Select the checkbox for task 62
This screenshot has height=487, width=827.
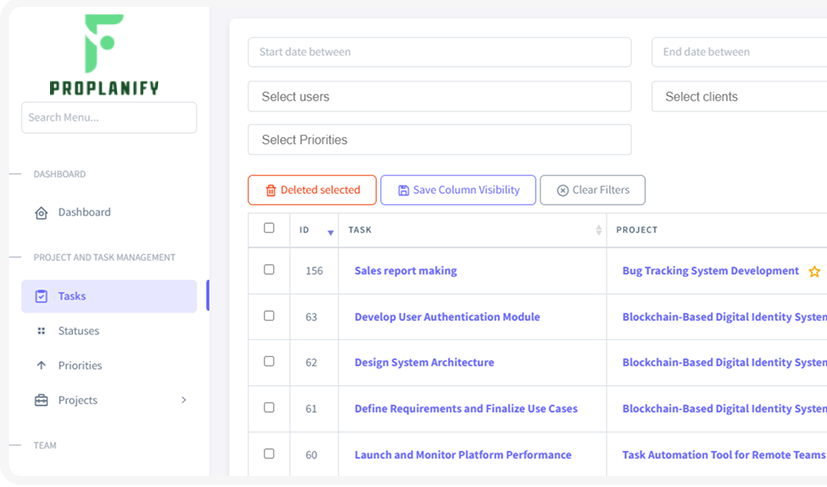coord(269,362)
